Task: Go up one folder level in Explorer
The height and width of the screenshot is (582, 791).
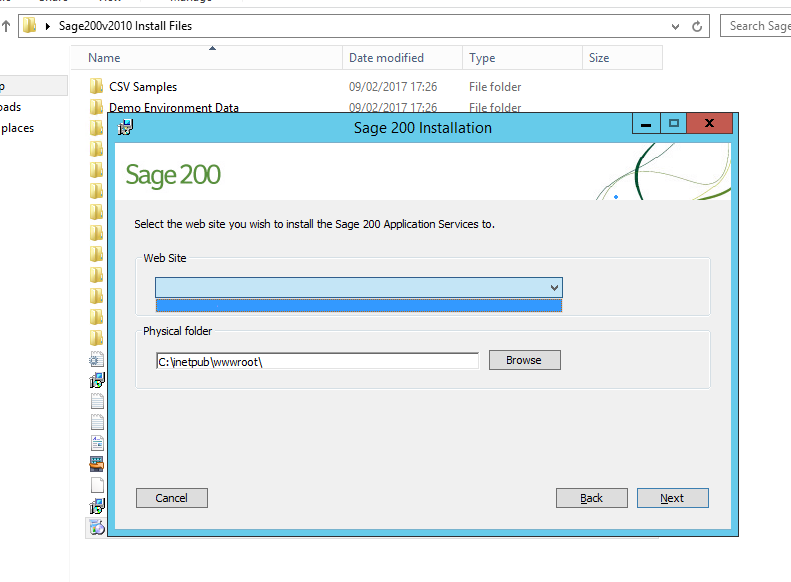Action: 6,26
